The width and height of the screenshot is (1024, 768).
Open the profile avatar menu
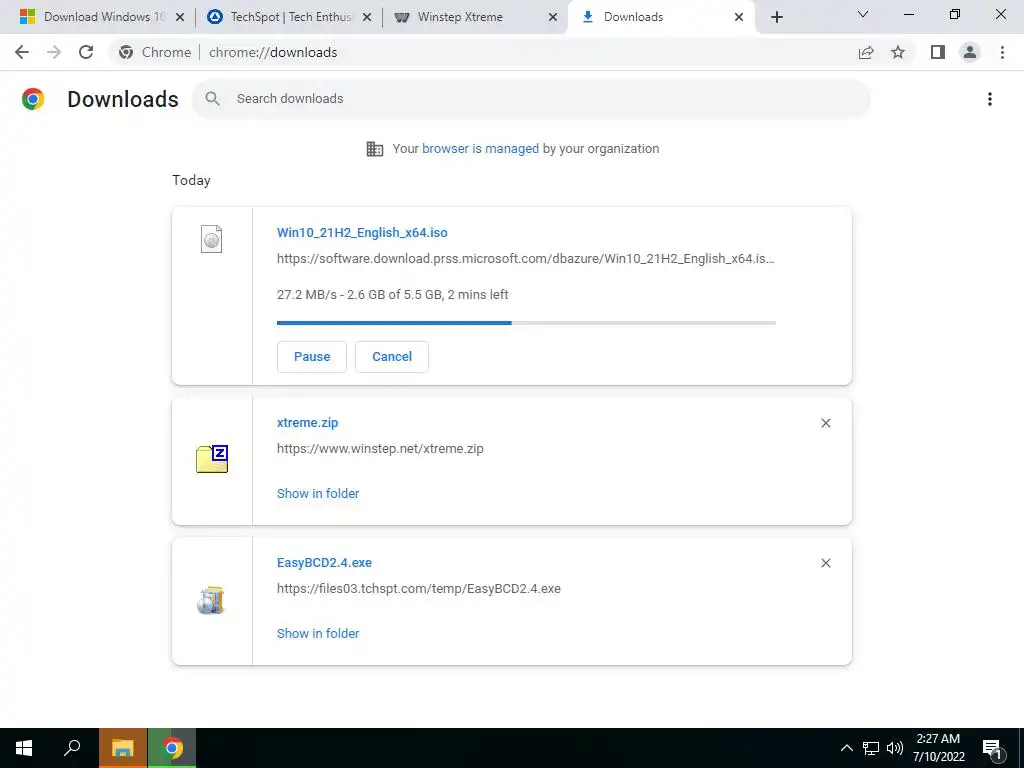click(970, 52)
